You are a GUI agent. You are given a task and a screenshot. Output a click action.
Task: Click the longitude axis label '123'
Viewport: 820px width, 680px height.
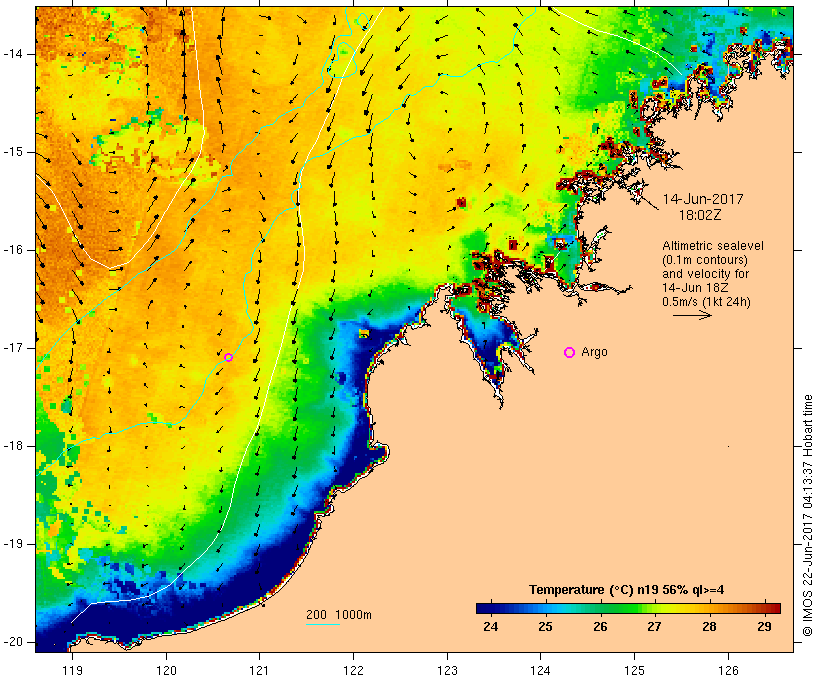(447, 671)
